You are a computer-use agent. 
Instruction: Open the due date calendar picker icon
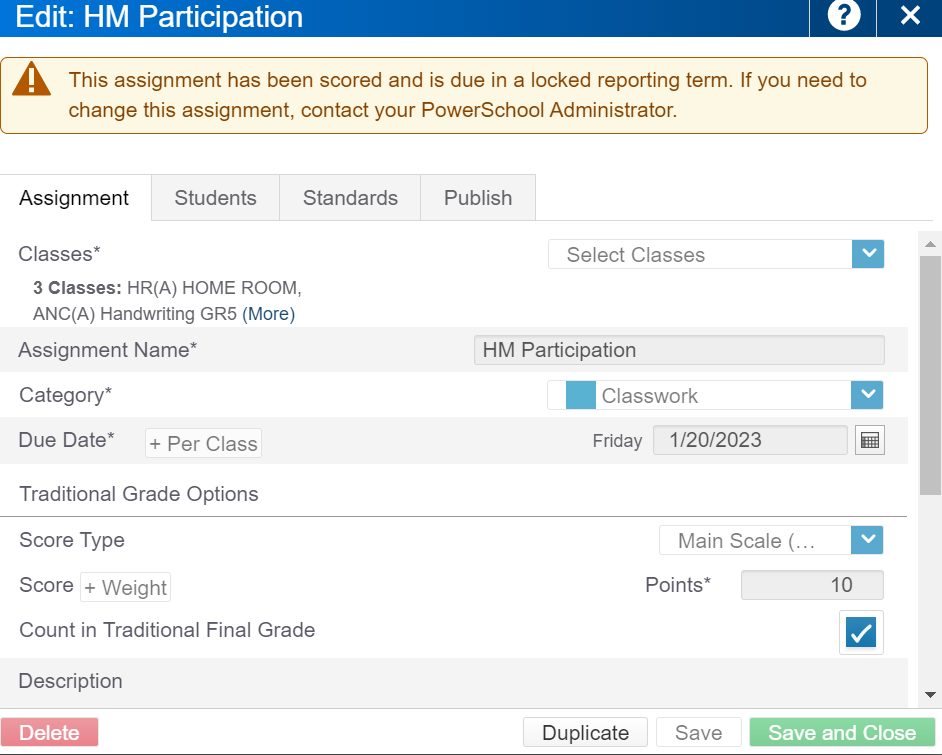pyautogui.click(x=870, y=440)
